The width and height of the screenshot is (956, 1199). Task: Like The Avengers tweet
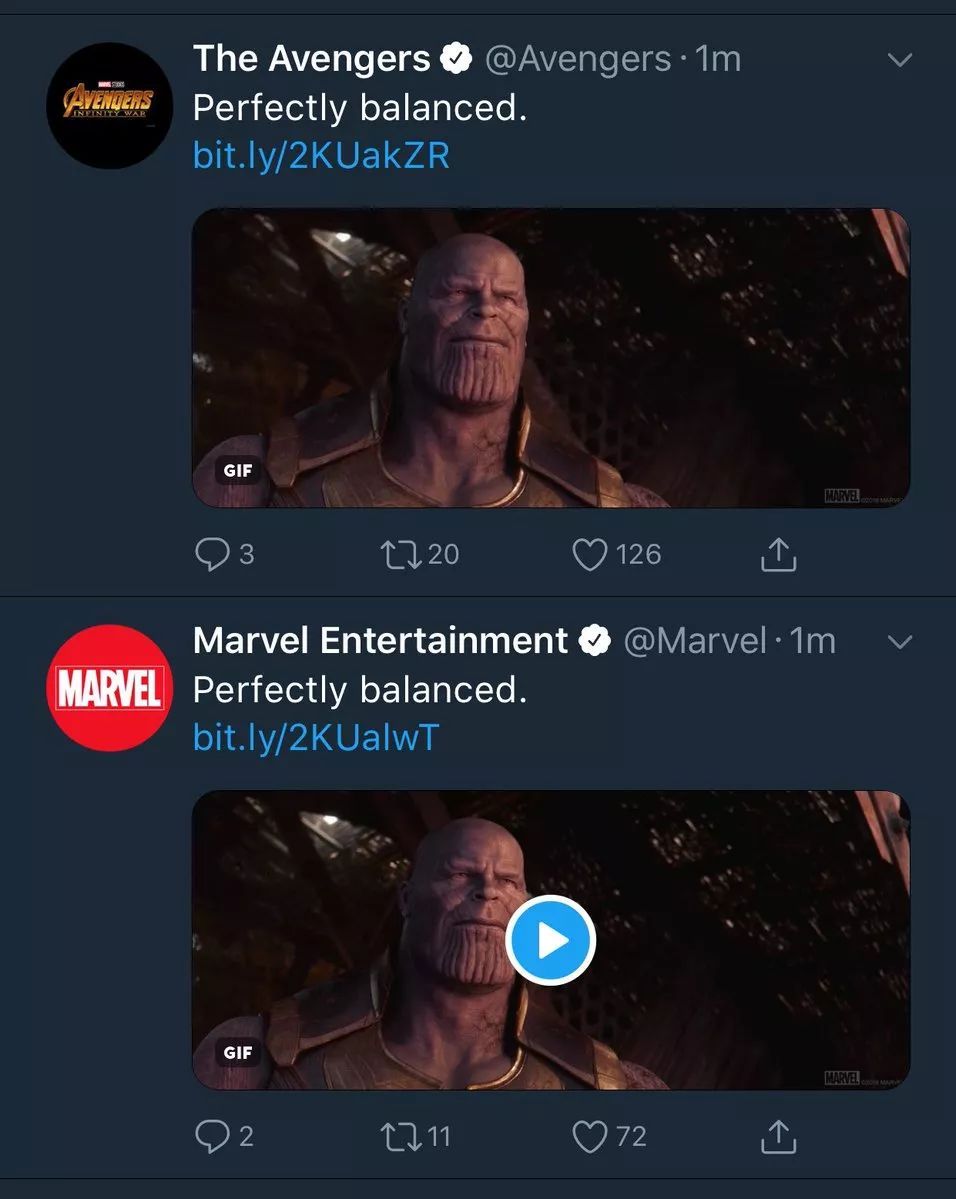click(590, 554)
